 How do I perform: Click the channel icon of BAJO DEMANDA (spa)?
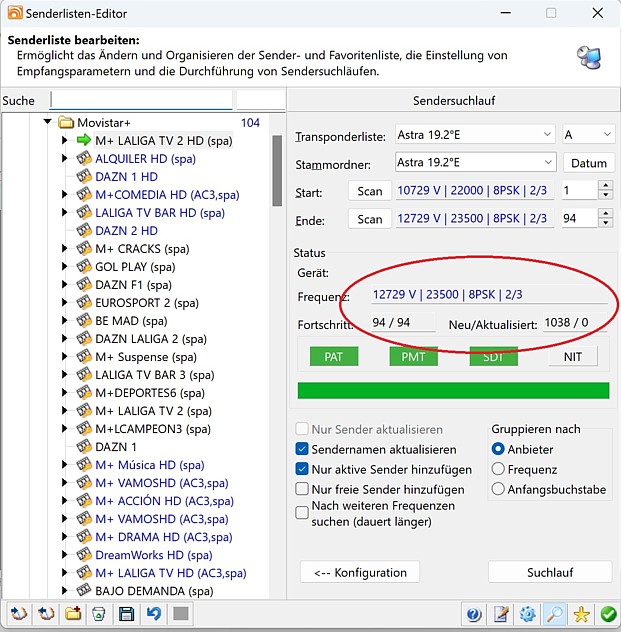[x=84, y=591]
